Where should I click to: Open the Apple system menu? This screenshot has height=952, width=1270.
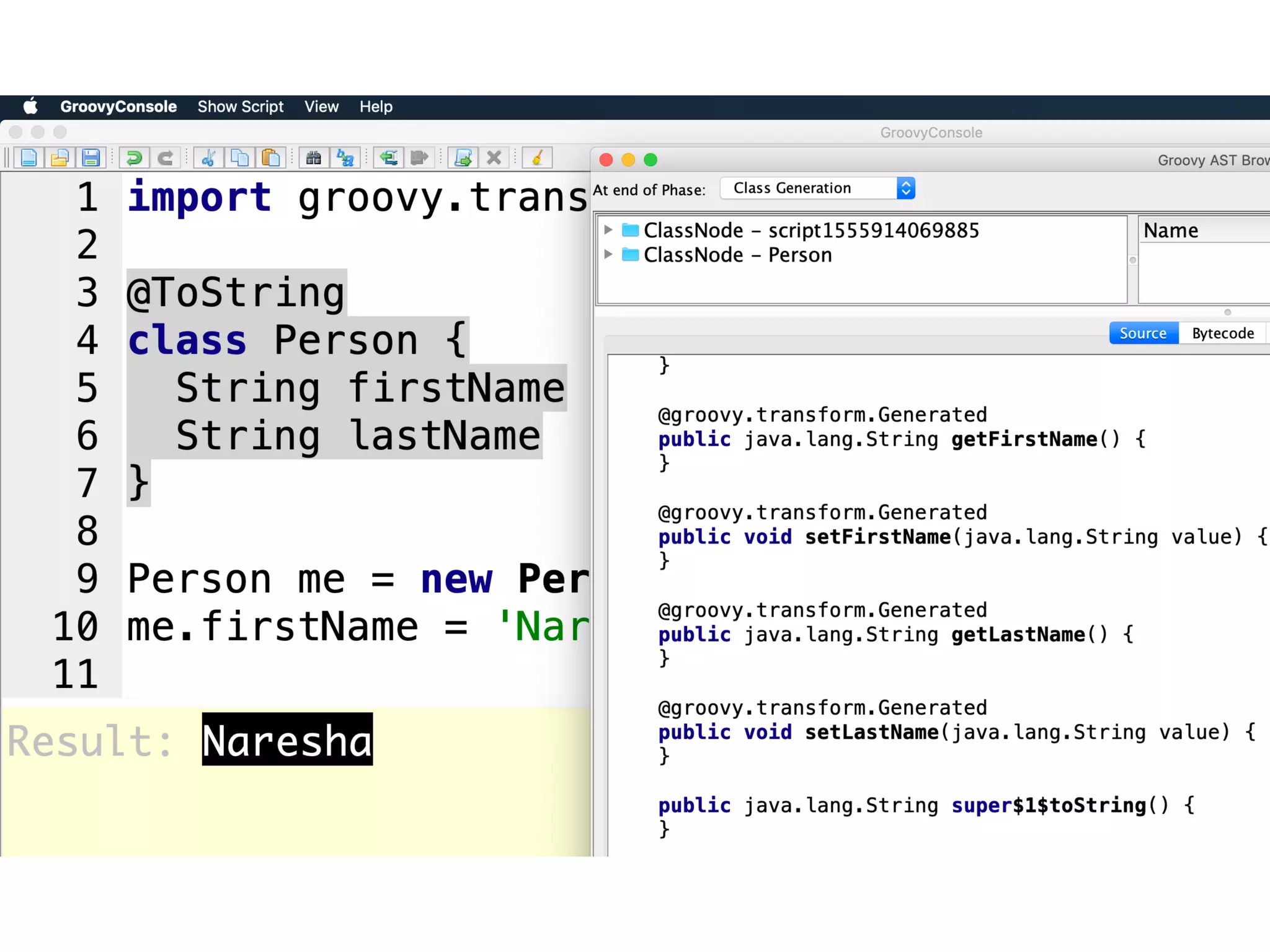click(30, 107)
